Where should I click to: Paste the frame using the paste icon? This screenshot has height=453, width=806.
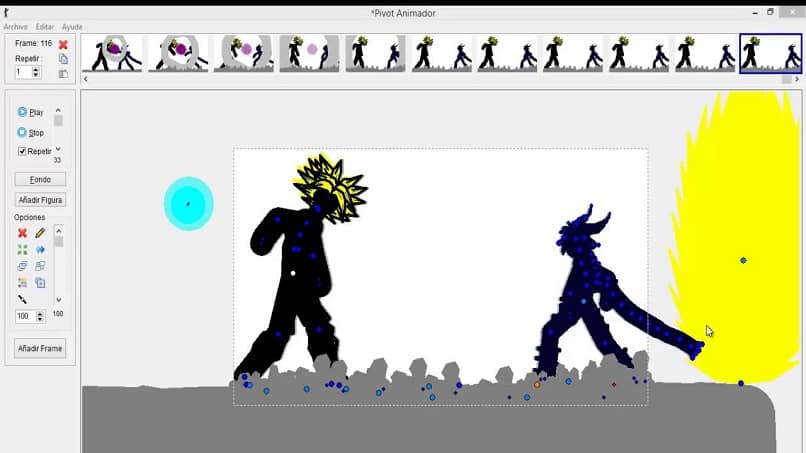63,74
